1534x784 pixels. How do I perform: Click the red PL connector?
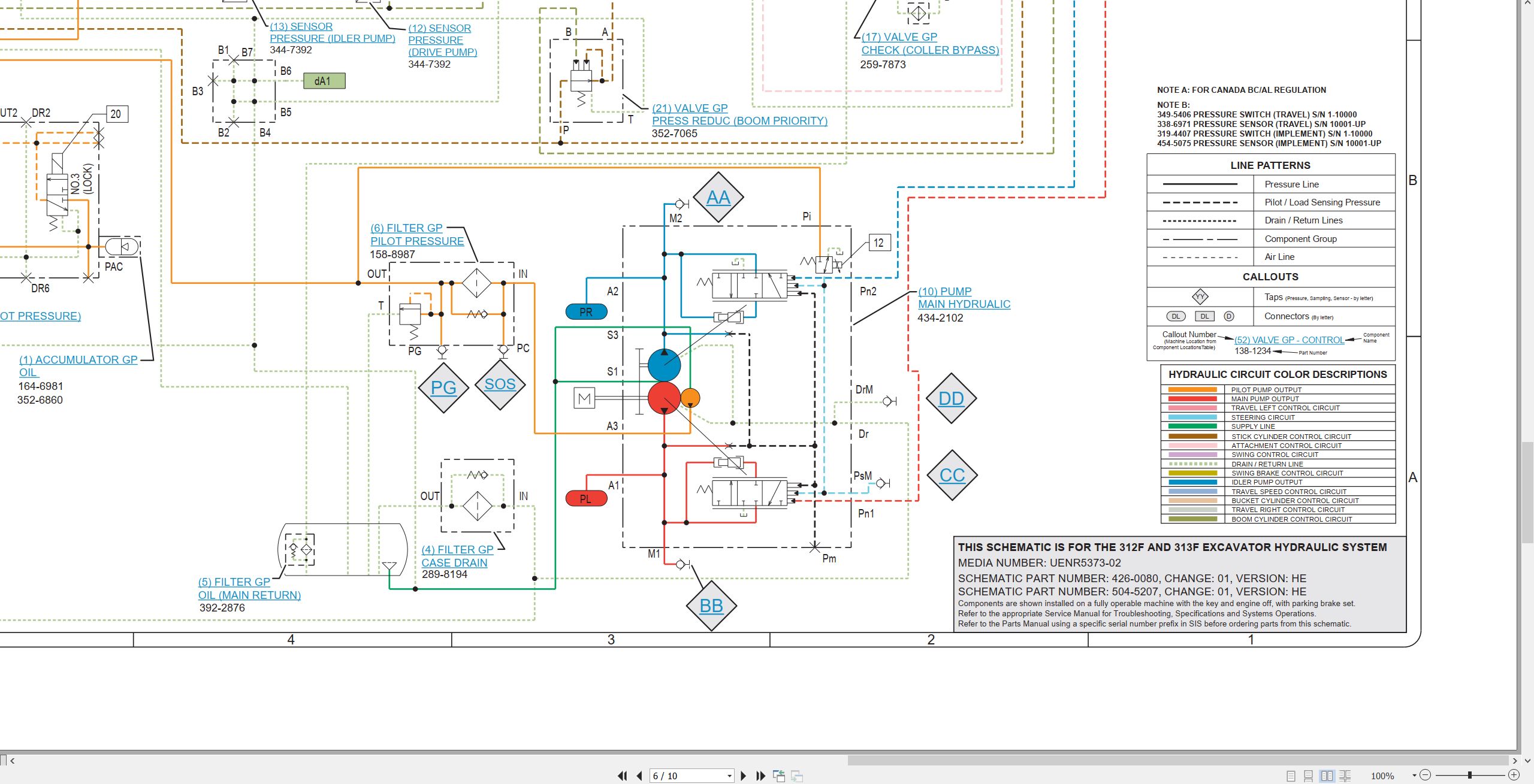point(586,498)
